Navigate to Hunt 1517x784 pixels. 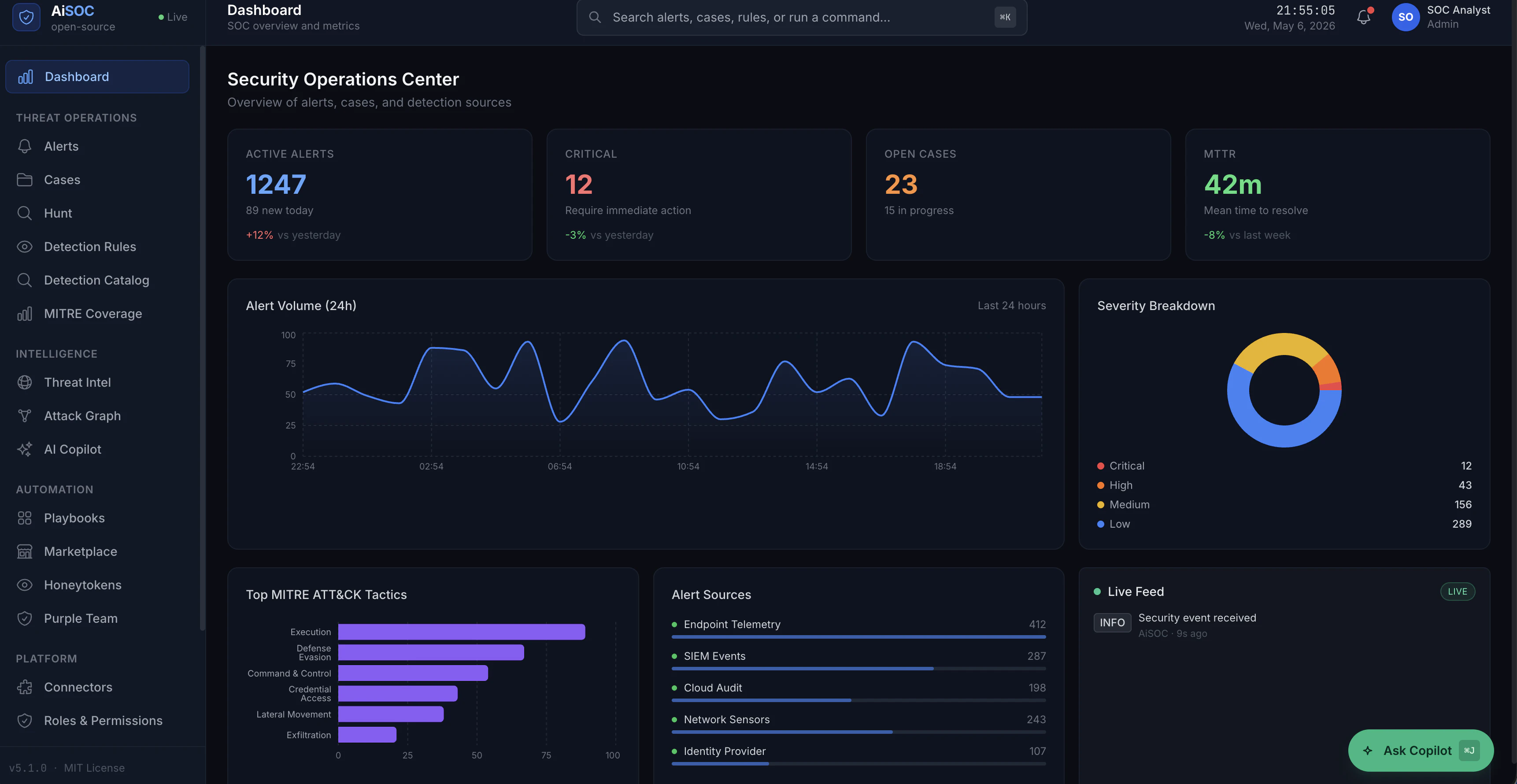[x=97, y=213]
